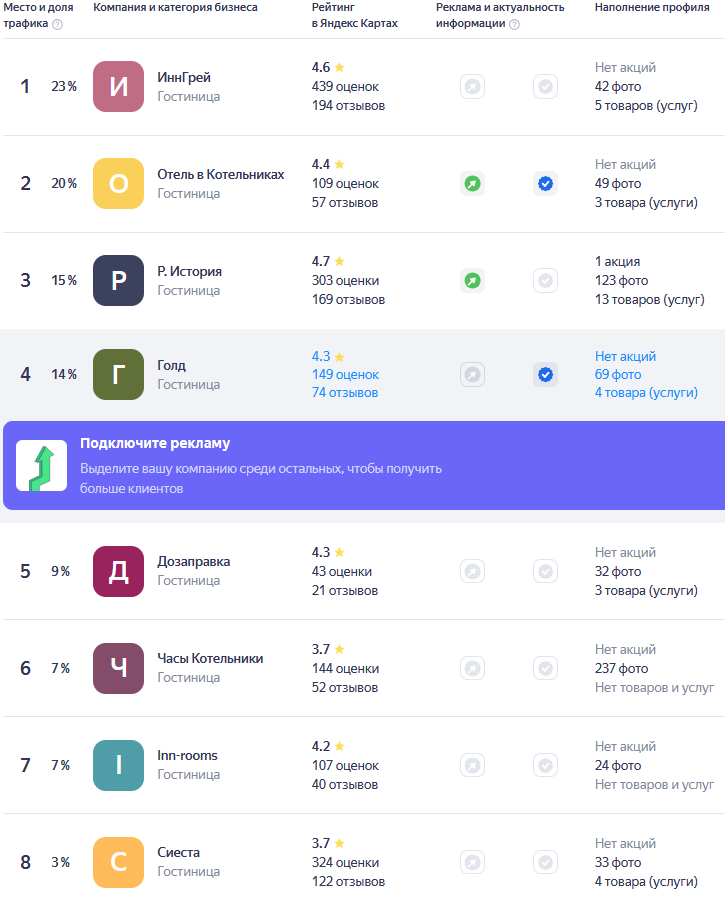Click the grey advertising icon for ИннГрей
The height and width of the screenshot is (902, 725).
472,87
